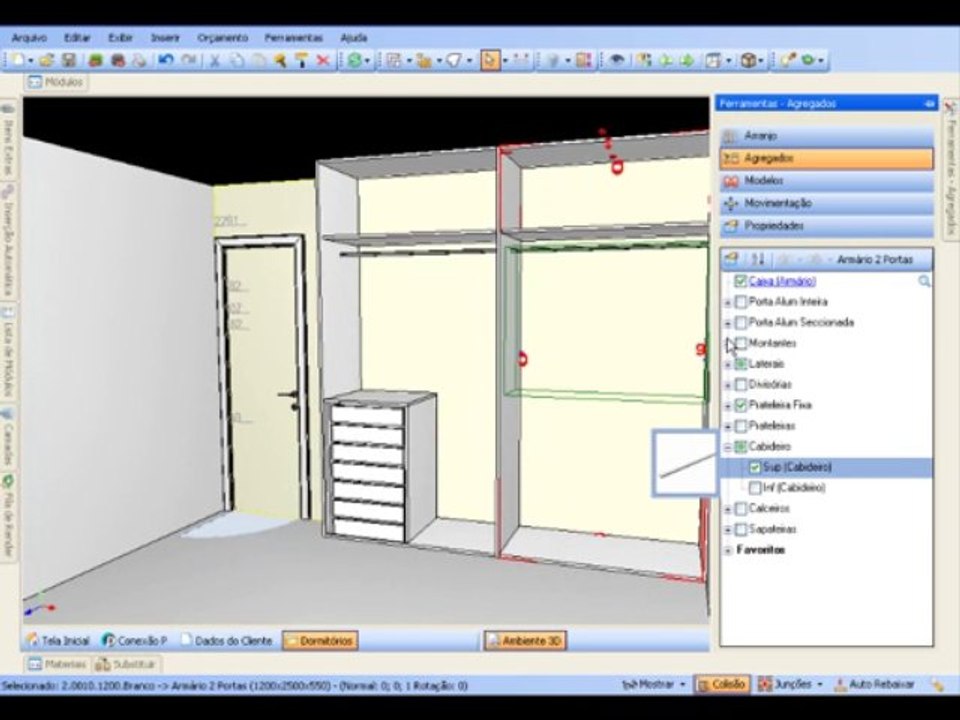Collapse the Cabideiro tree node

727,447
